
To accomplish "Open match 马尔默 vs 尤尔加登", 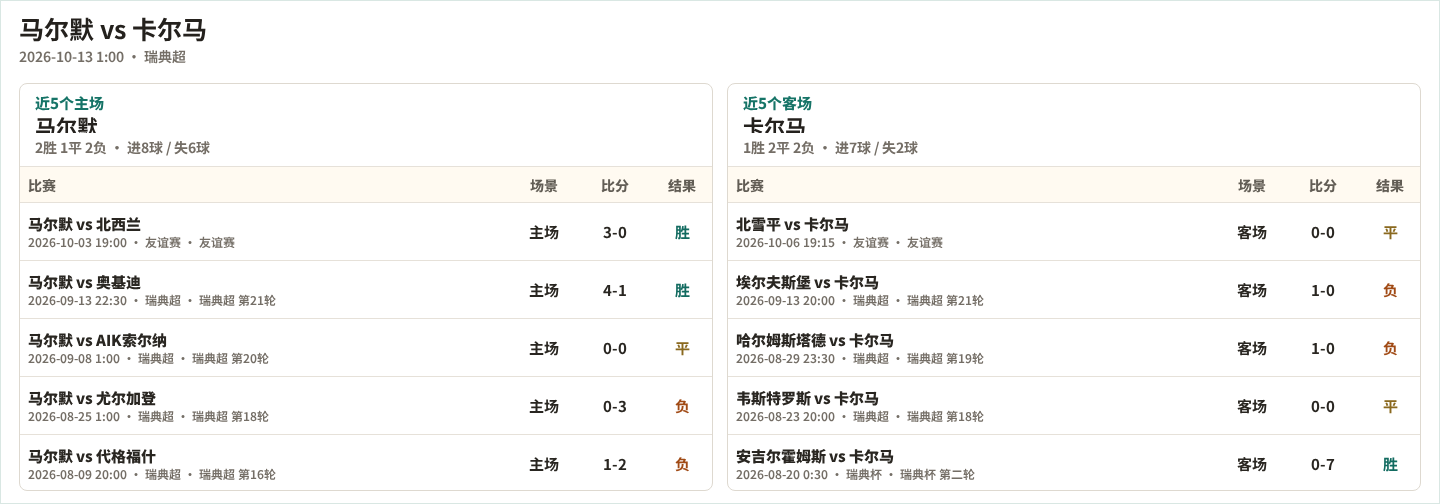I will (92, 398).
